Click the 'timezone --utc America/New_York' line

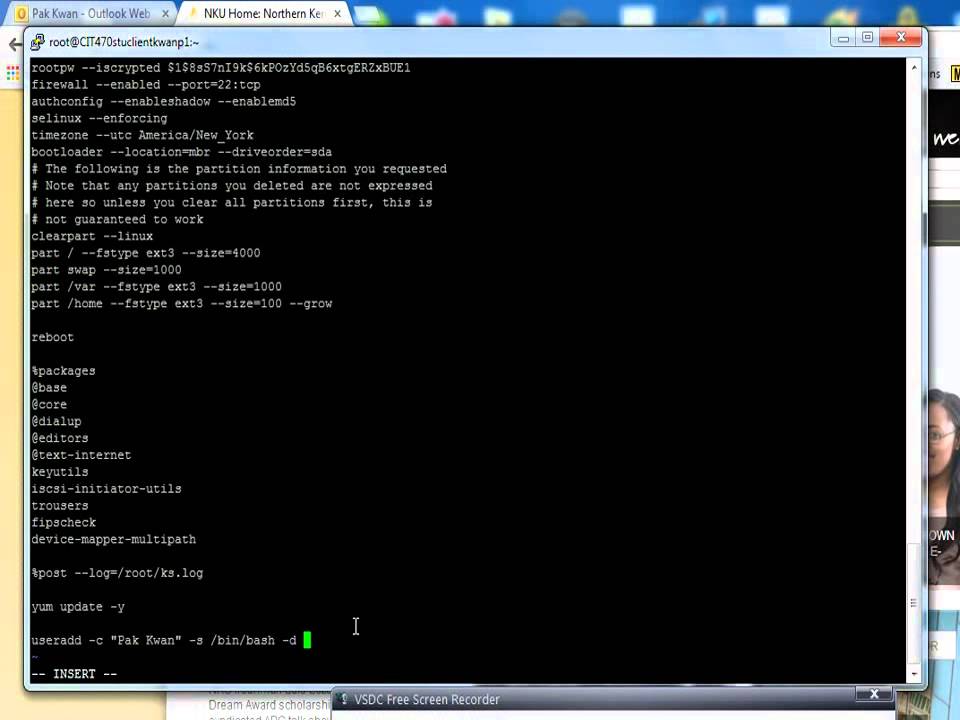(x=142, y=135)
